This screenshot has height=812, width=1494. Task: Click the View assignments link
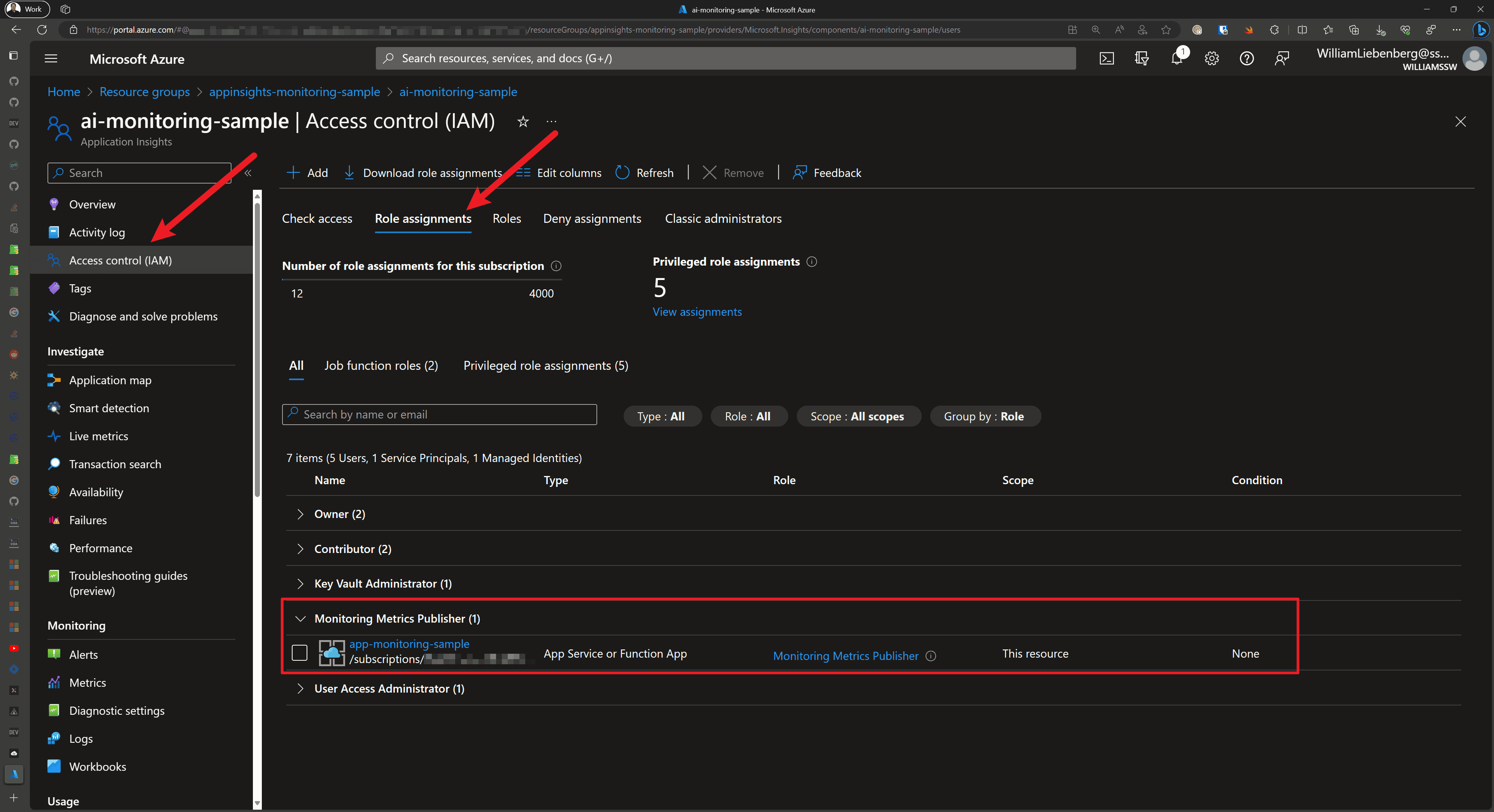pyautogui.click(x=696, y=312)
